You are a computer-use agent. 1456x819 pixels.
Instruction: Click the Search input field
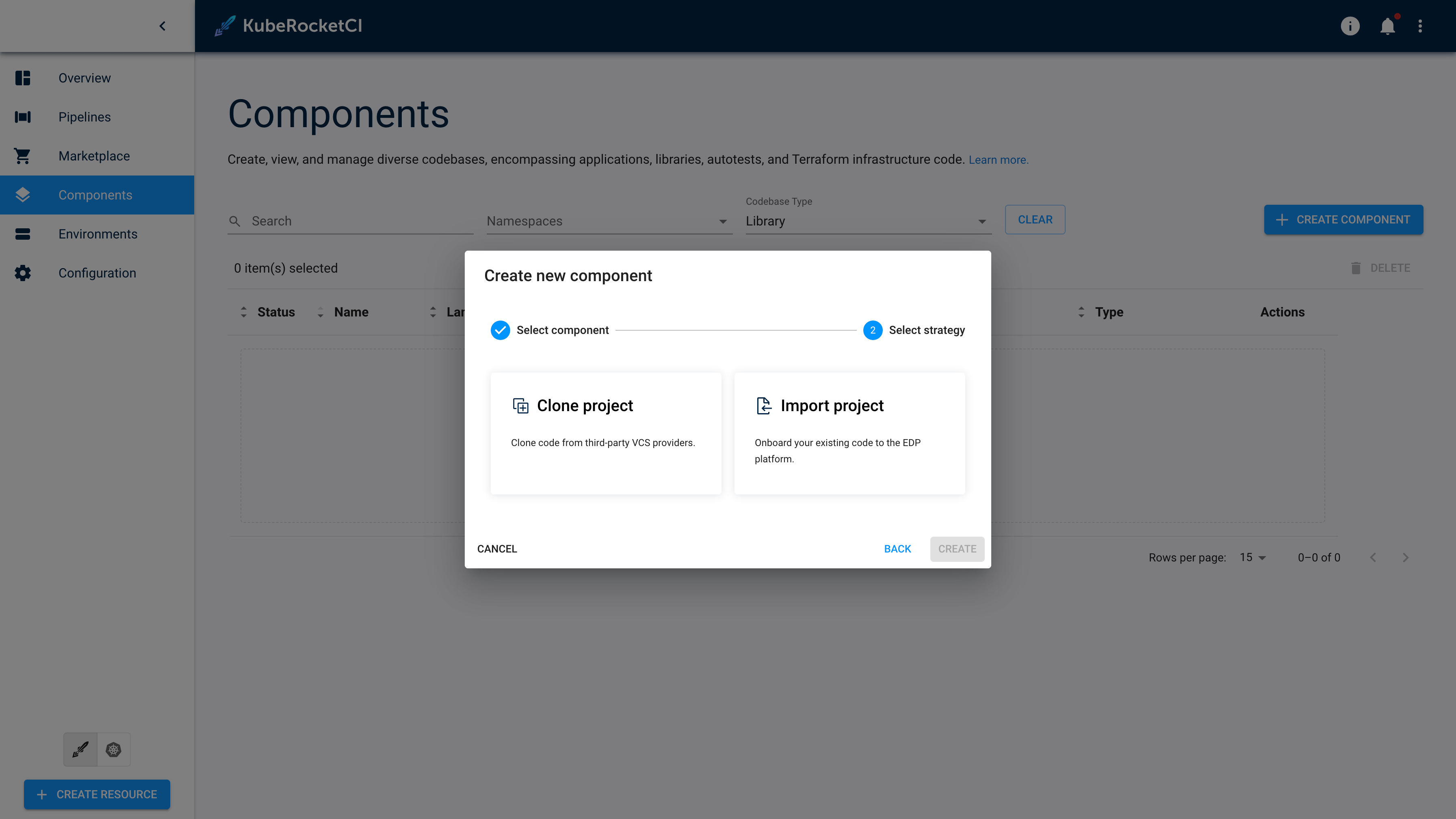tap(350, 221)
